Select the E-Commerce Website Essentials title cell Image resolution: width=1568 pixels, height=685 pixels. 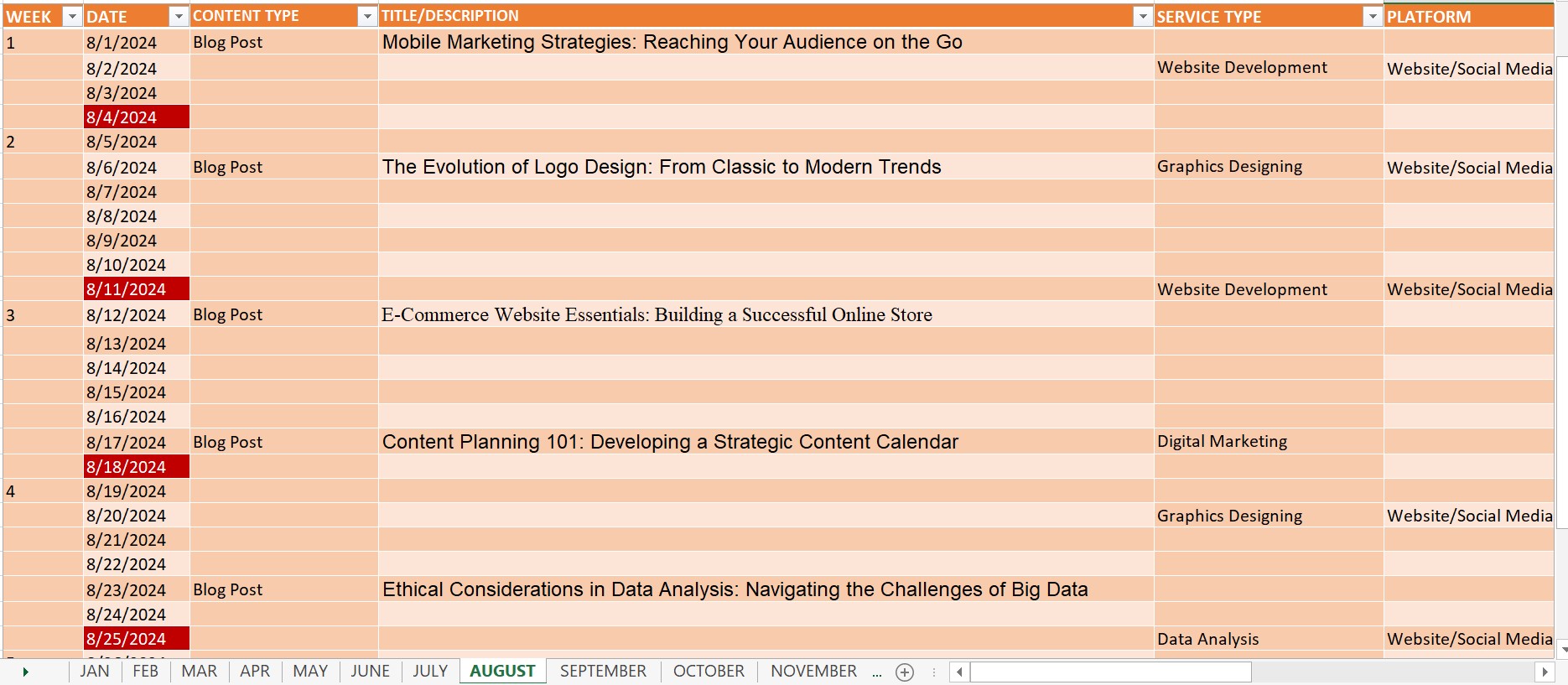(x=766, y=315)
